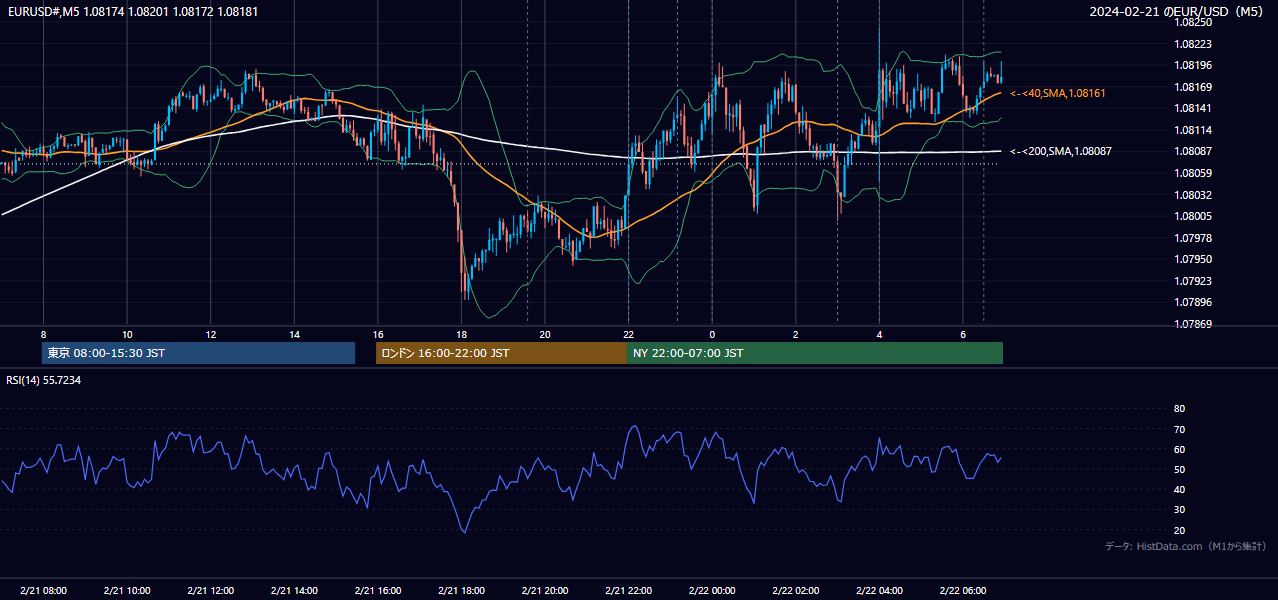Click the hour 22 tick label under price chart

pos(628,334)
